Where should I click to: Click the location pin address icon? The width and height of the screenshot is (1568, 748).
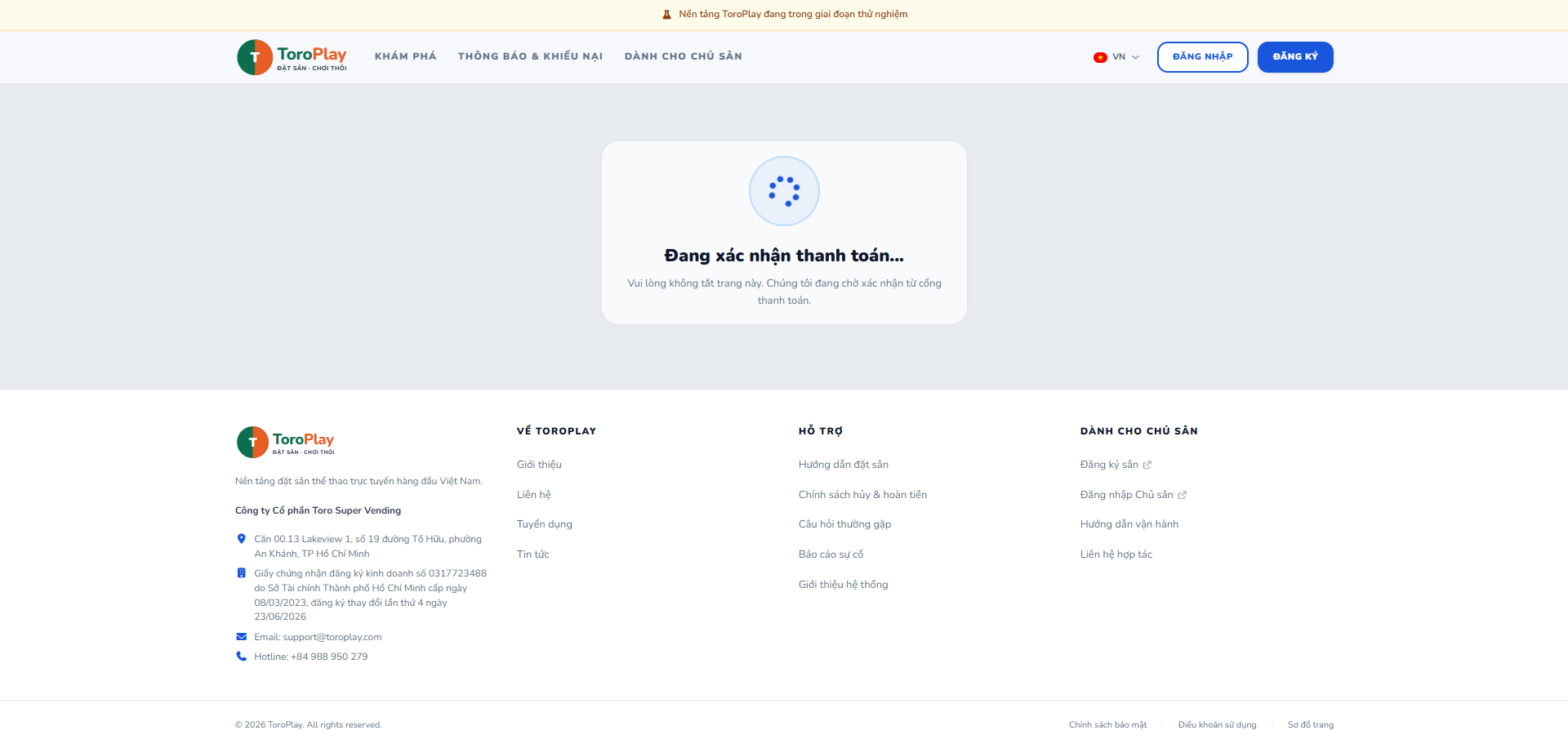tap(241, 539)
